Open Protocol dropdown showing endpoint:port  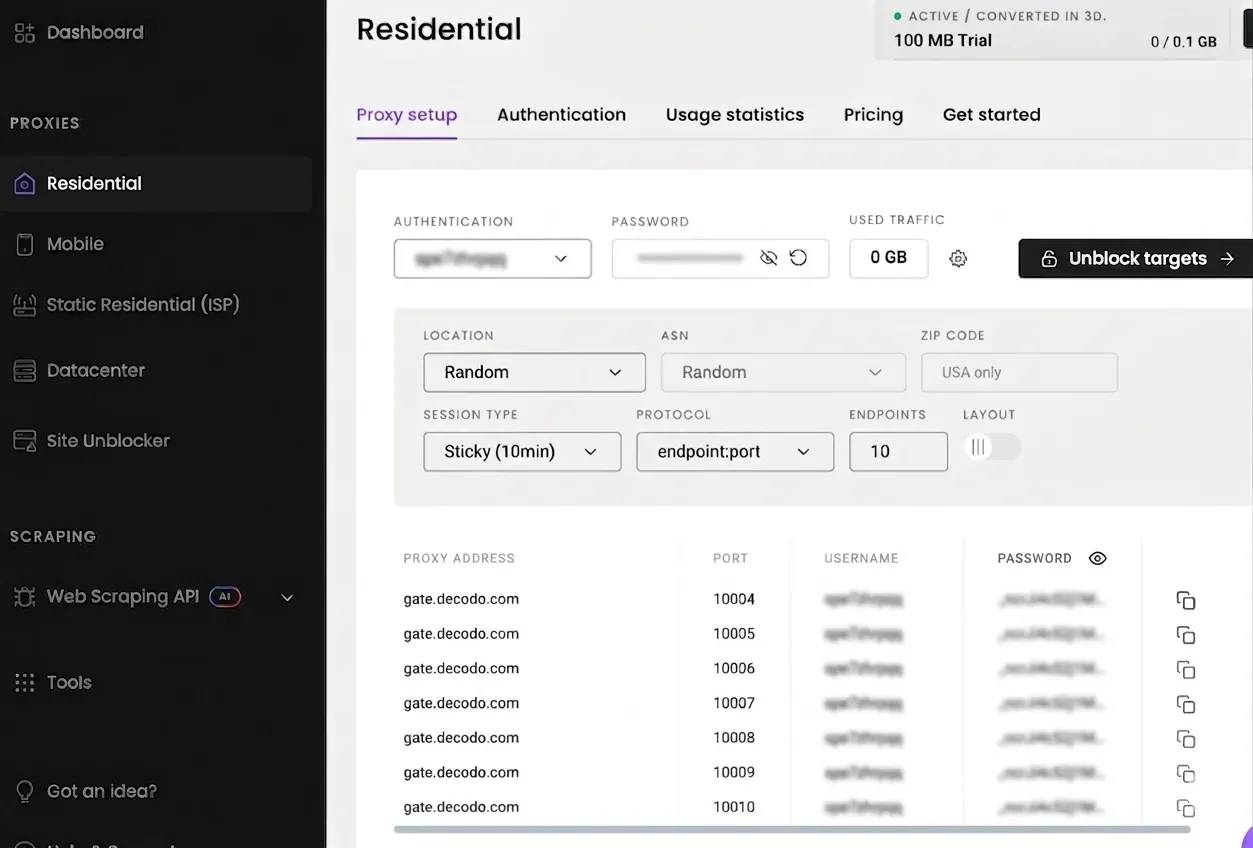pyautogui.click(x=734, y=452)
